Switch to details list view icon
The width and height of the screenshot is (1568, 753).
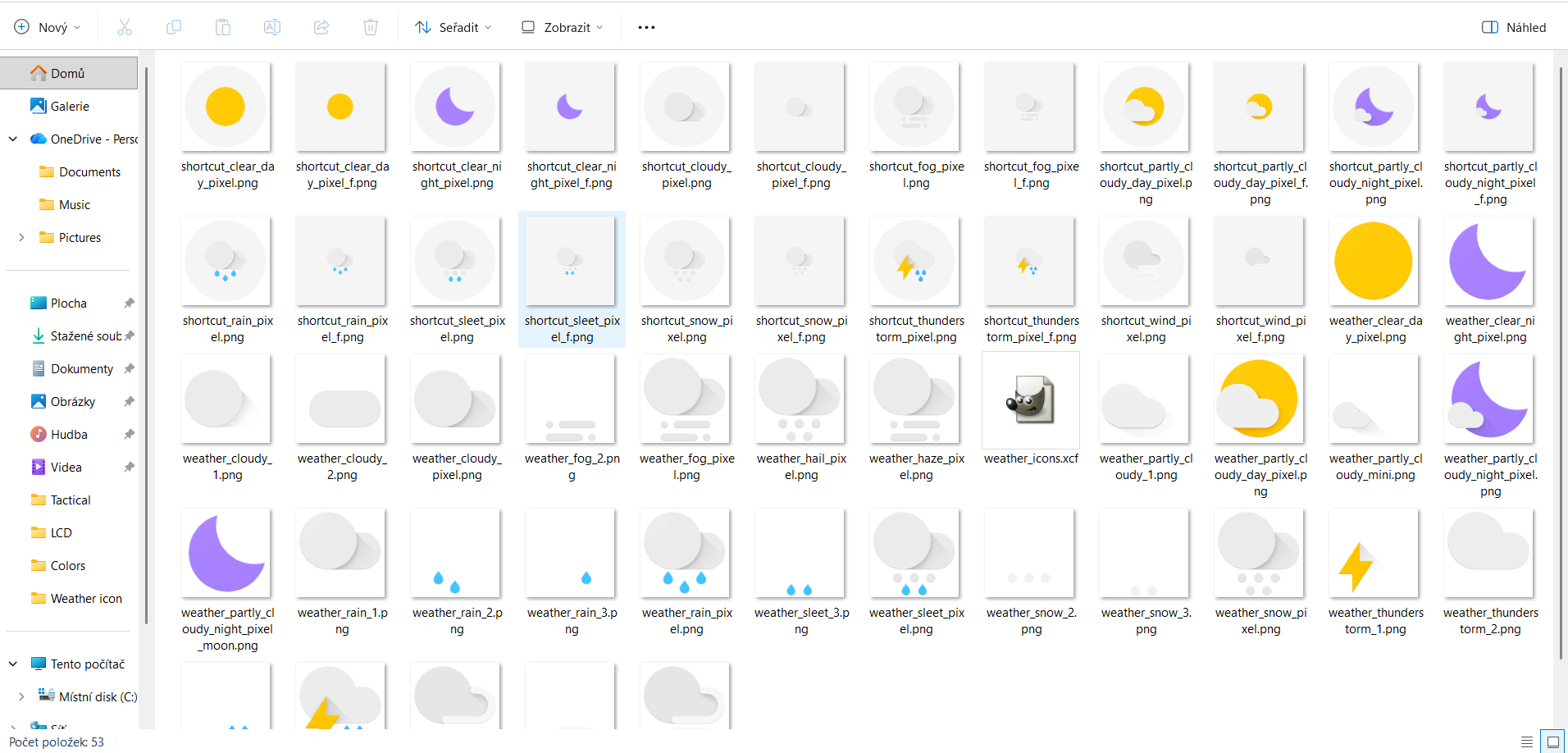pos(1526,742)
